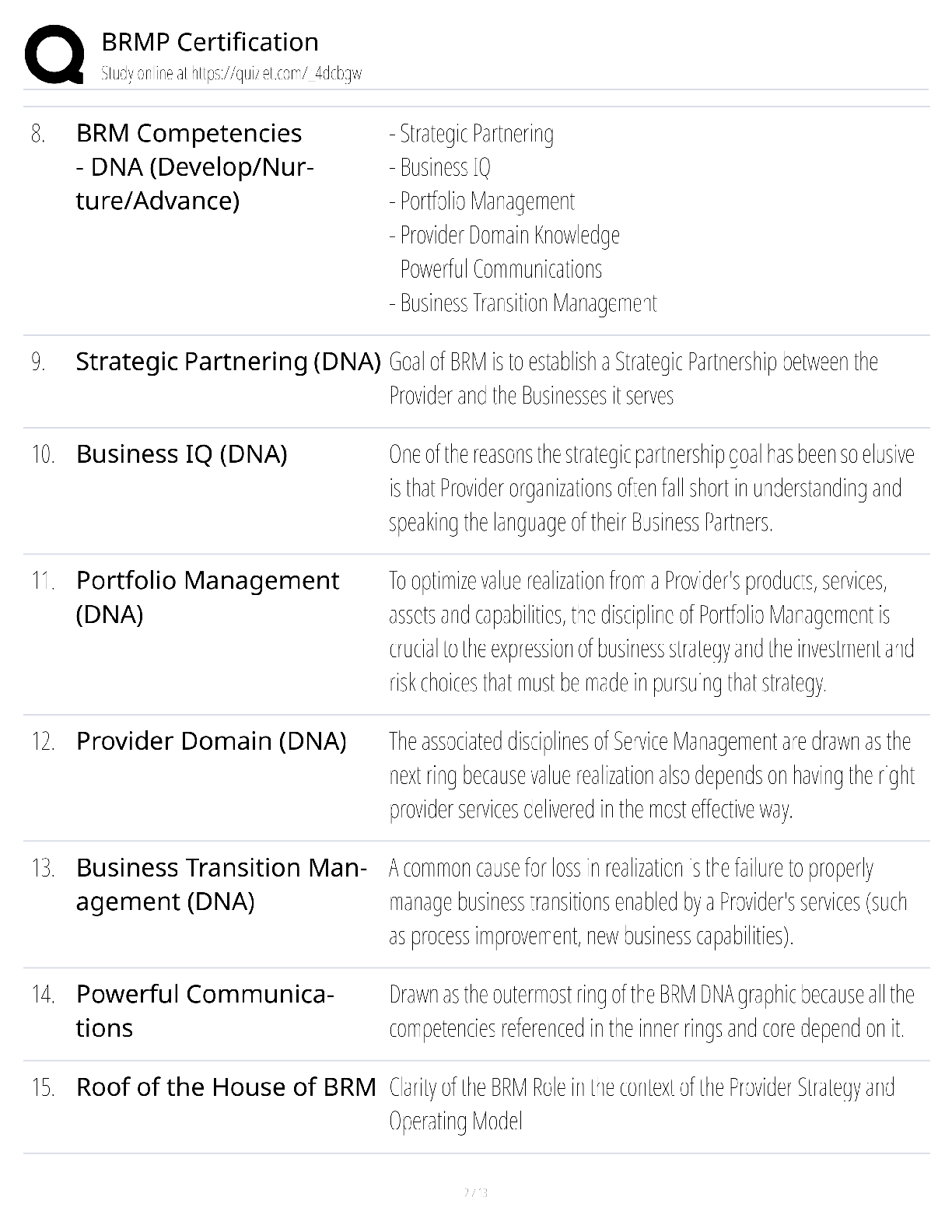
Task: Select the Business IQ (DNA) term
Action: coord(181,454)
